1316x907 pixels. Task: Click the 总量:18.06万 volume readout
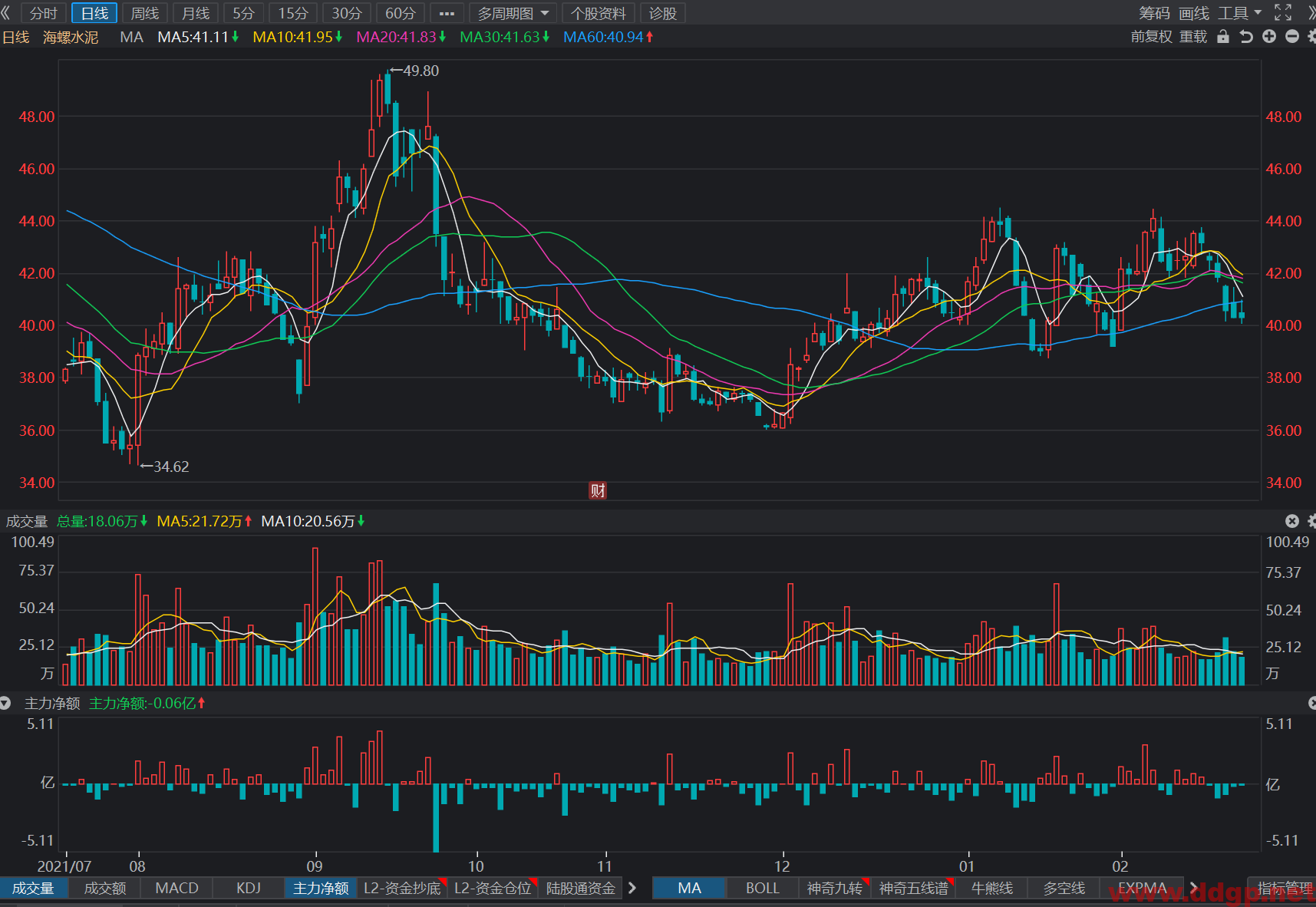click(x=102, y=521)
